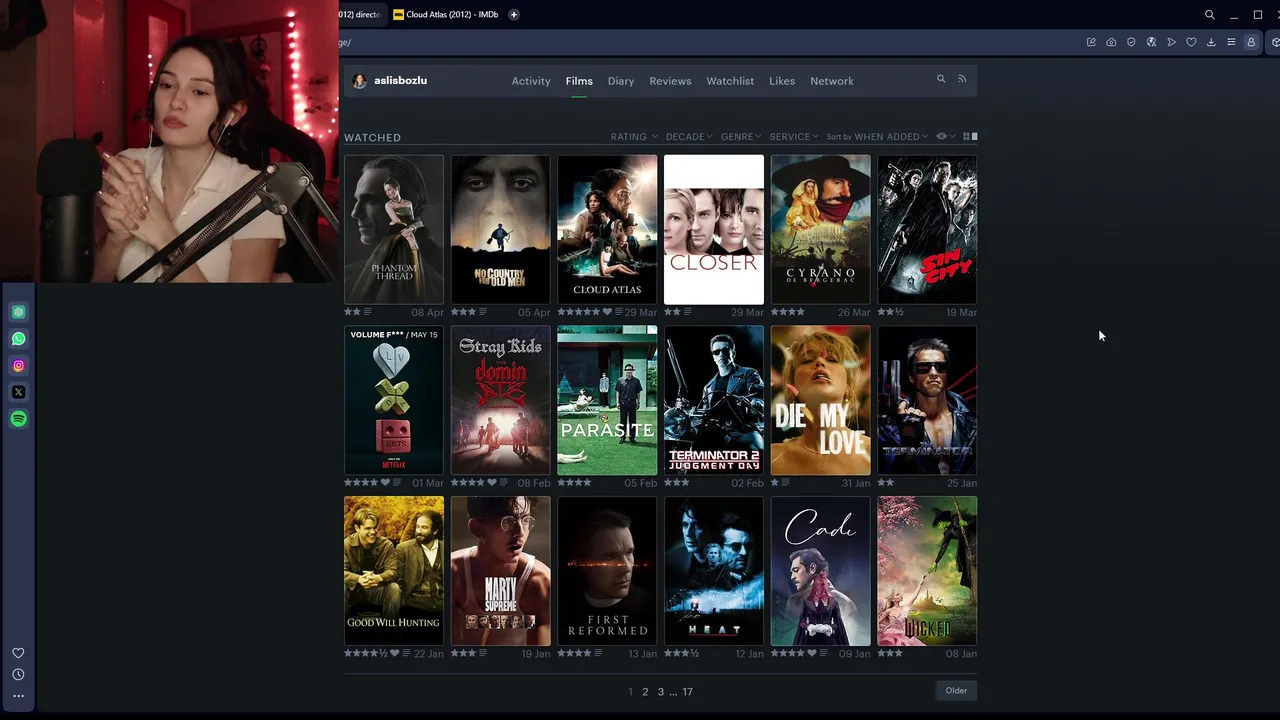Open the Reviews tab

click(x=670, y=81)
